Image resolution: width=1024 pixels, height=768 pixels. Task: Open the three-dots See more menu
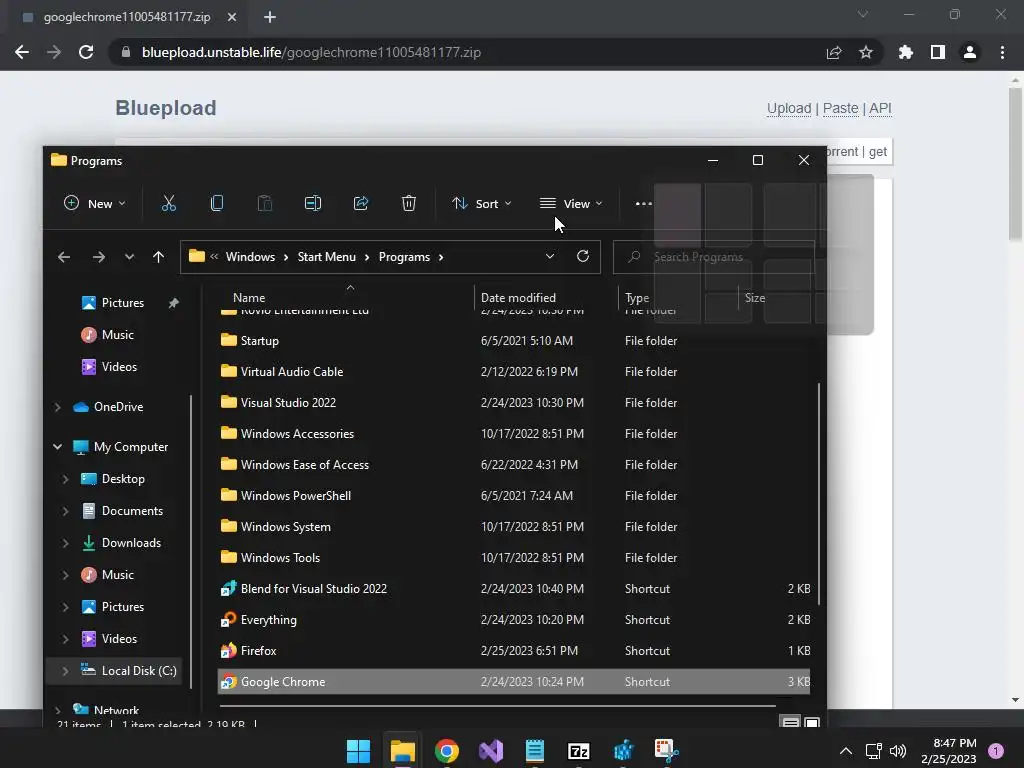click(x=643, y=204)
